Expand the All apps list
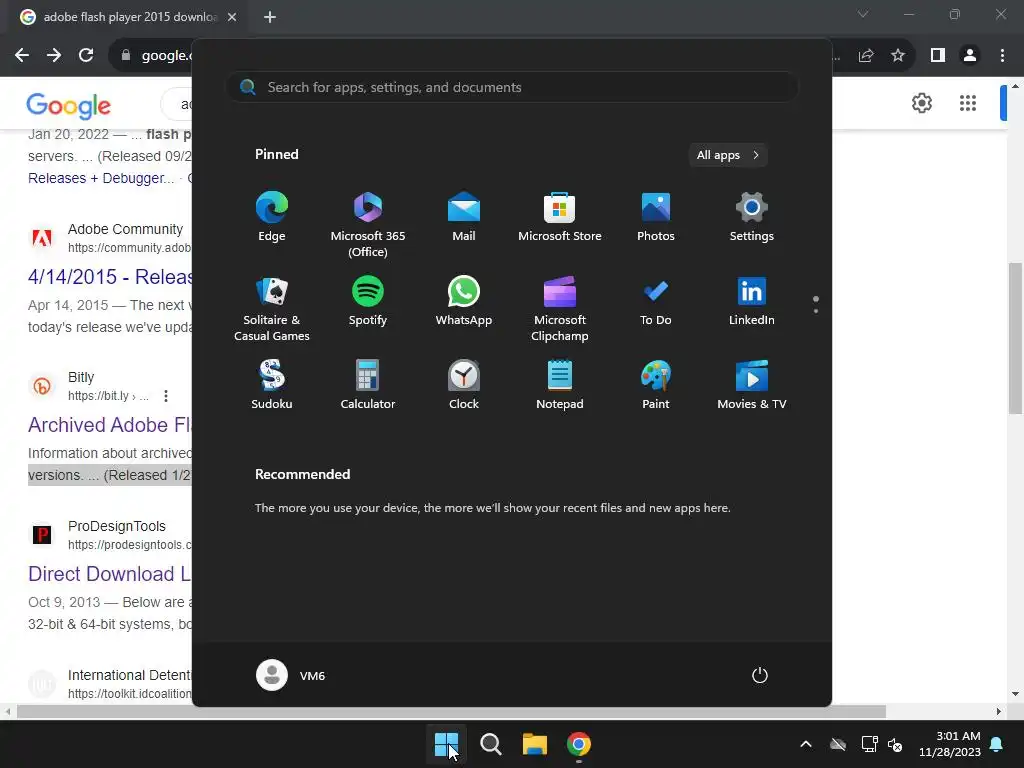This screenshot has height=768, width=1024. (x=728, y=155)
